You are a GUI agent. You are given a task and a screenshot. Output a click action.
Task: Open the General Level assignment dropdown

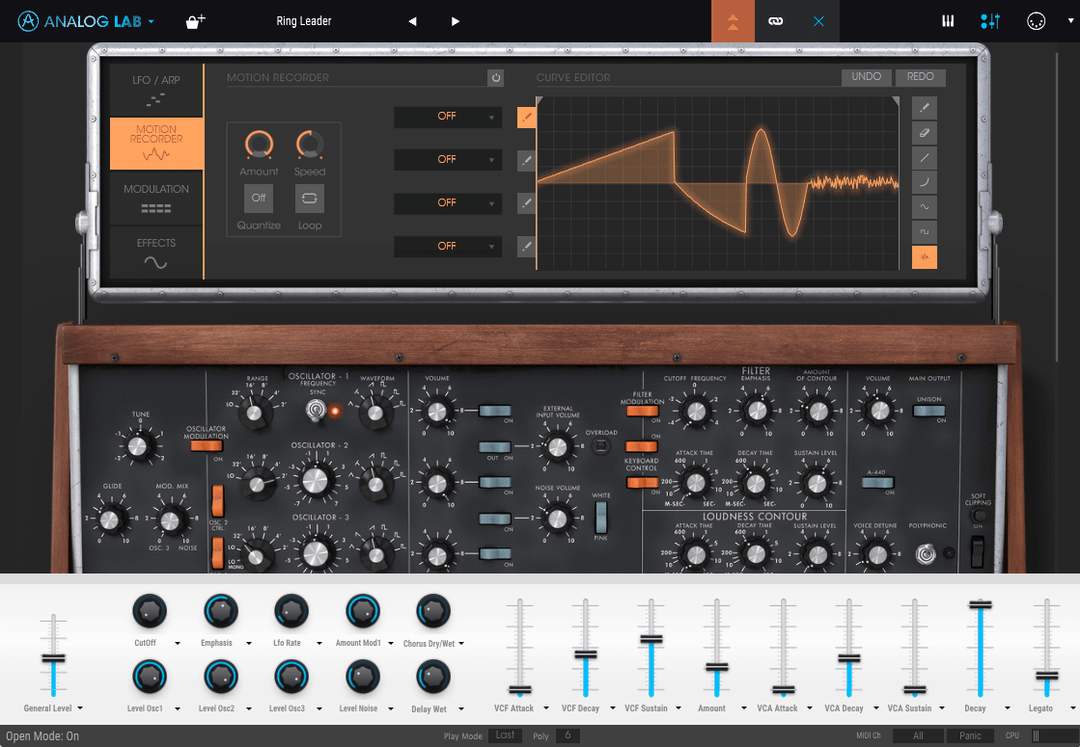click(x=80, y=708)
